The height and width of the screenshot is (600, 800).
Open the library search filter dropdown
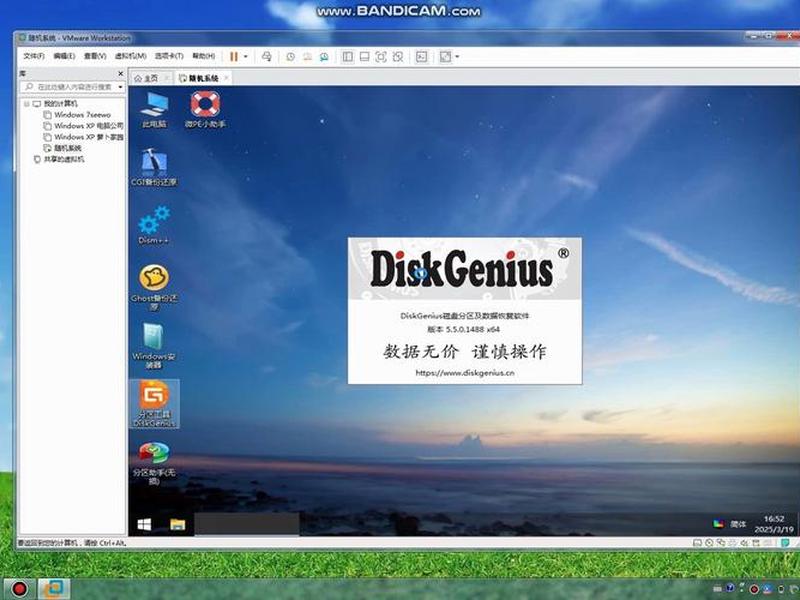pyautogui.click(x=120, y=87)
